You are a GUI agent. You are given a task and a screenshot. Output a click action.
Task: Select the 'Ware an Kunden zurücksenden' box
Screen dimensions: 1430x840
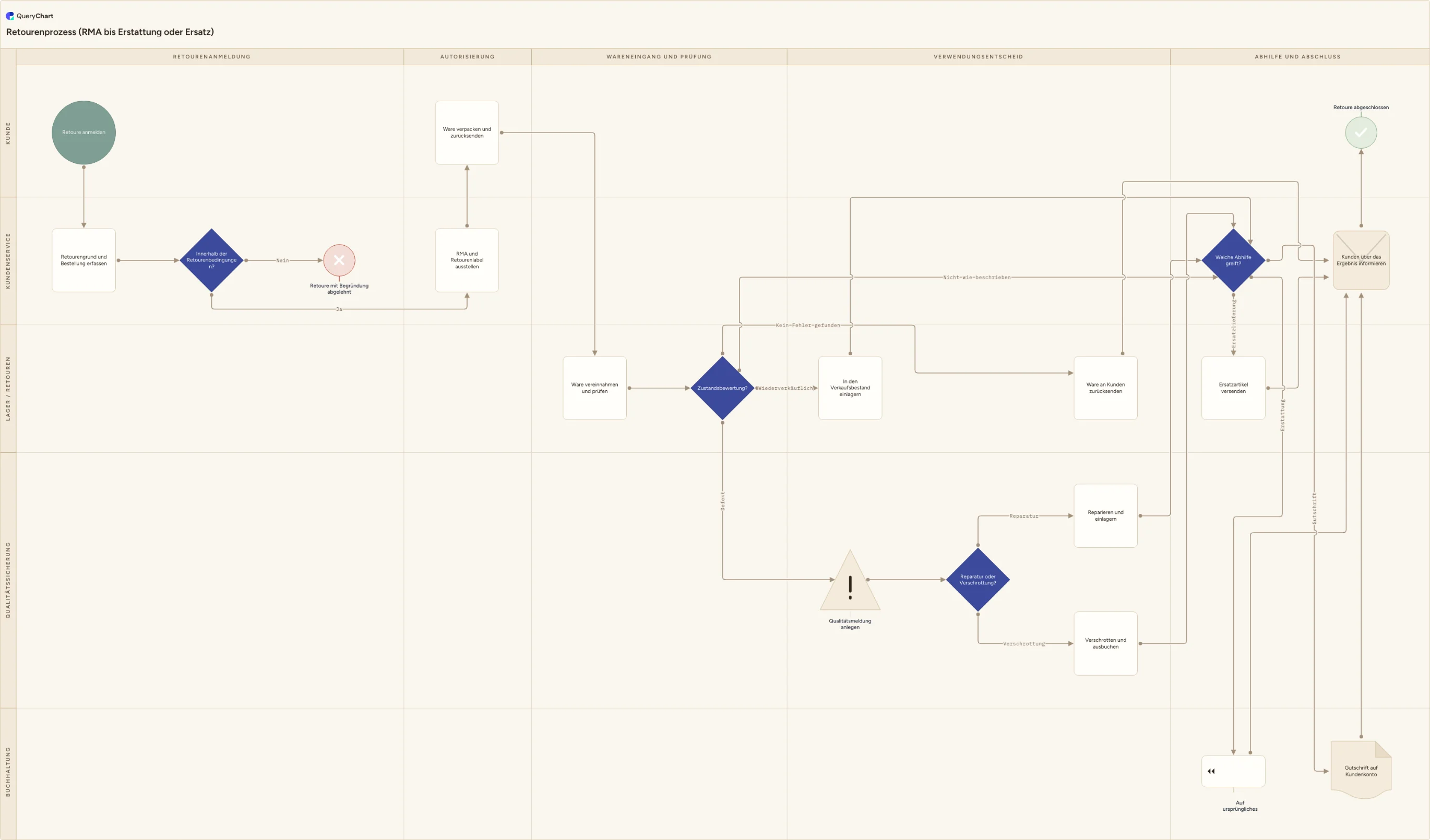(1105, 388)
